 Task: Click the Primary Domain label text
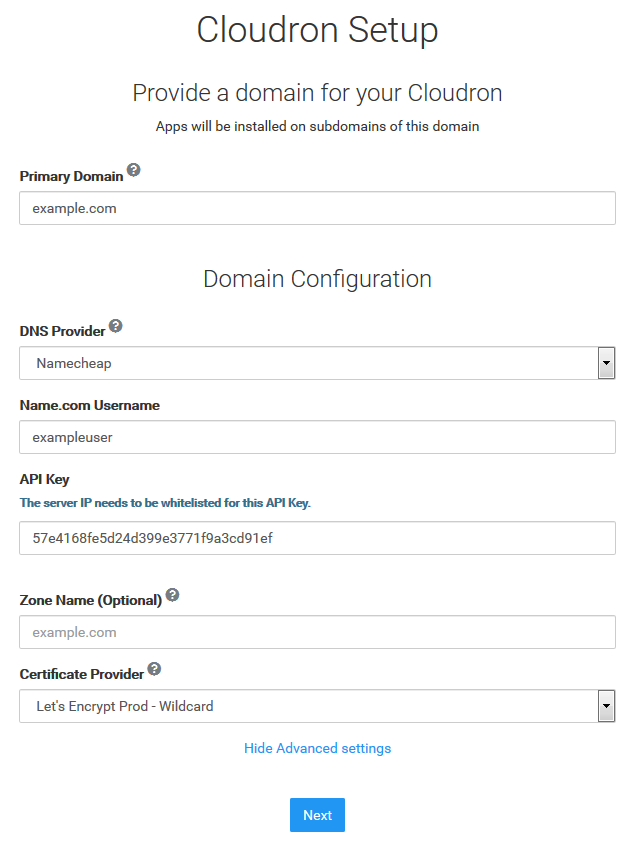click(x=72, y=176)
